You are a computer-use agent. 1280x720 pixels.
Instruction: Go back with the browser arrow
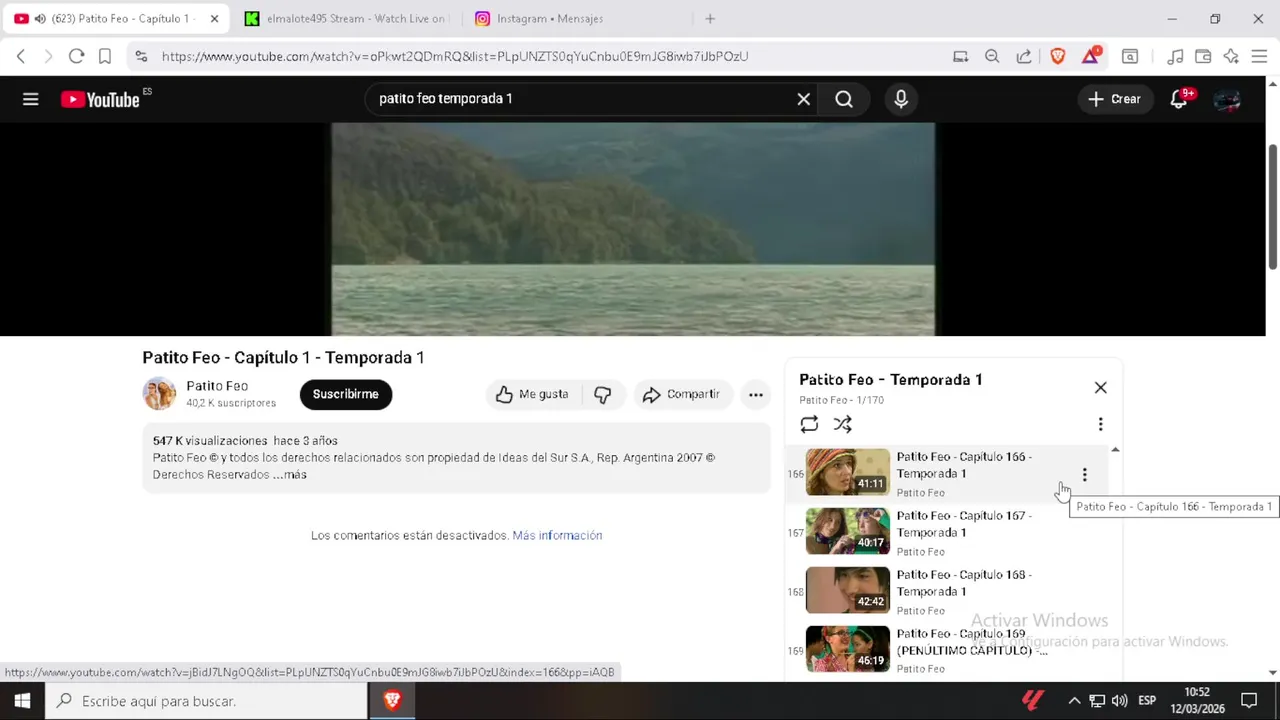(21, 56)
